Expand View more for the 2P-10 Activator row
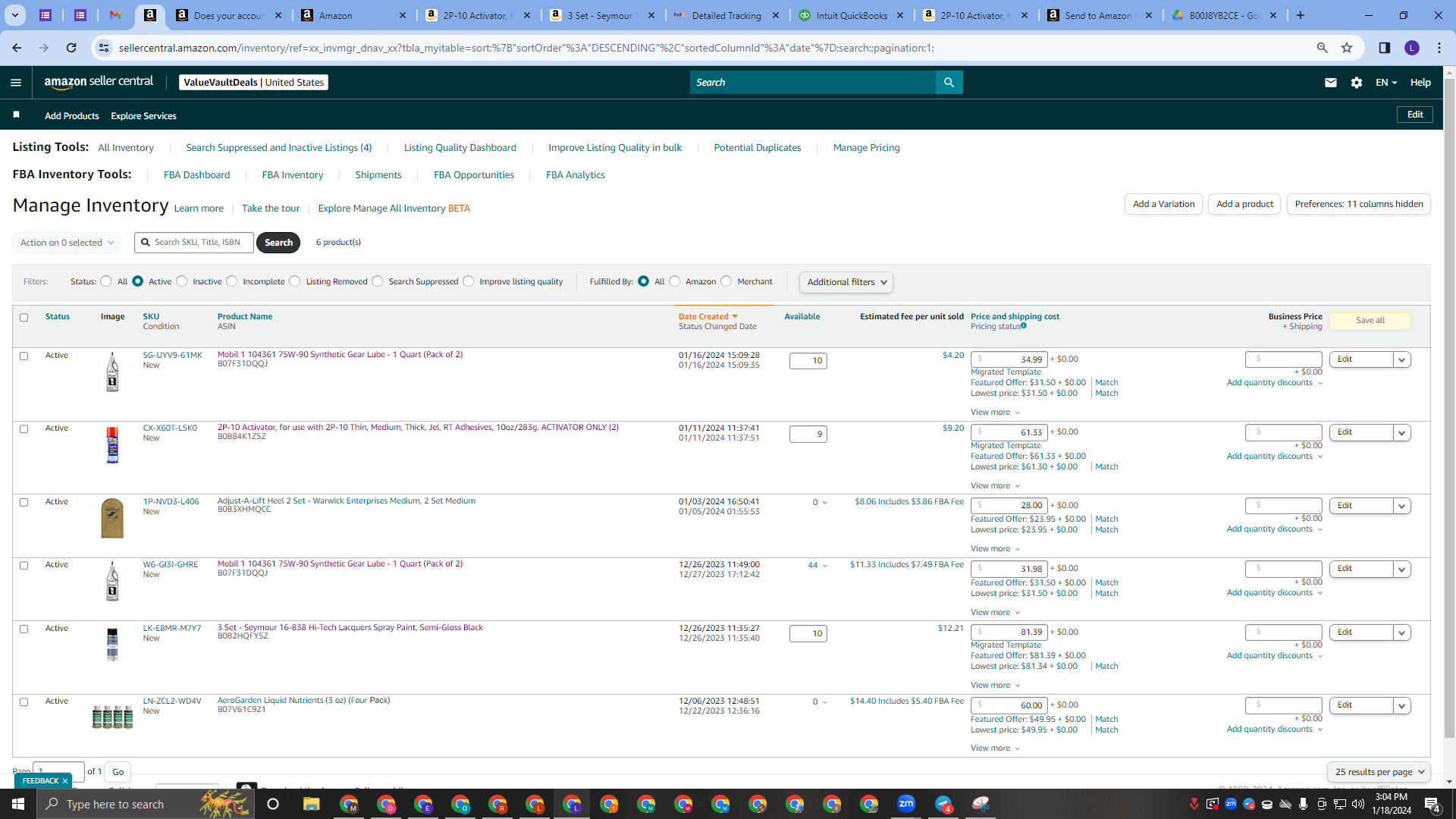The width and height of the screenshot is (1456, 819). pyautogui.click(x=995, y=486)
